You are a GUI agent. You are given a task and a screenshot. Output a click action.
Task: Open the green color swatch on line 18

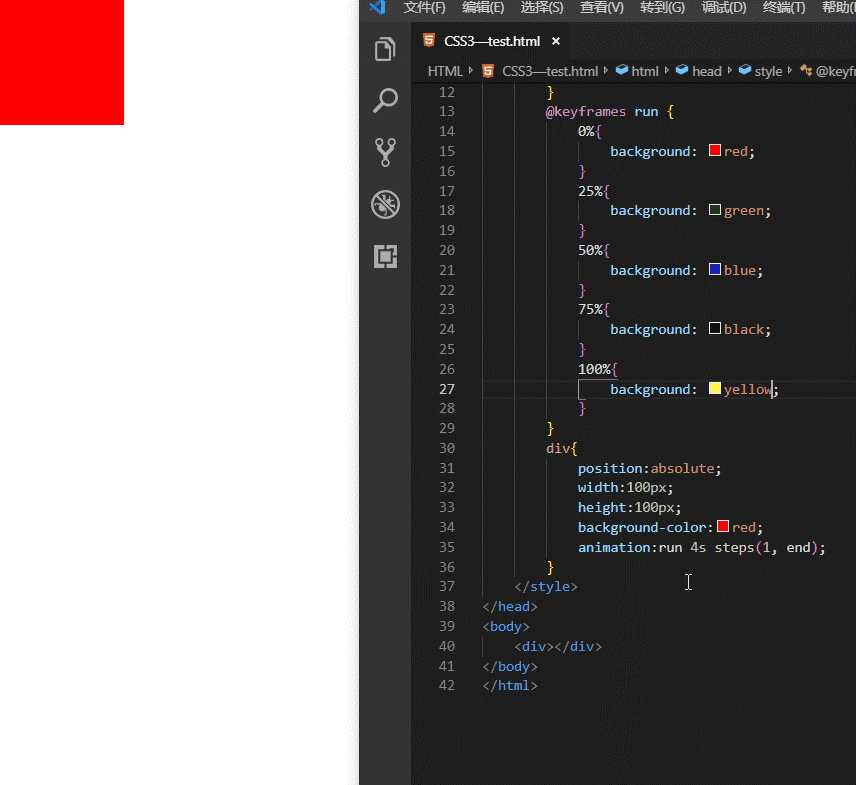(714, 210)
